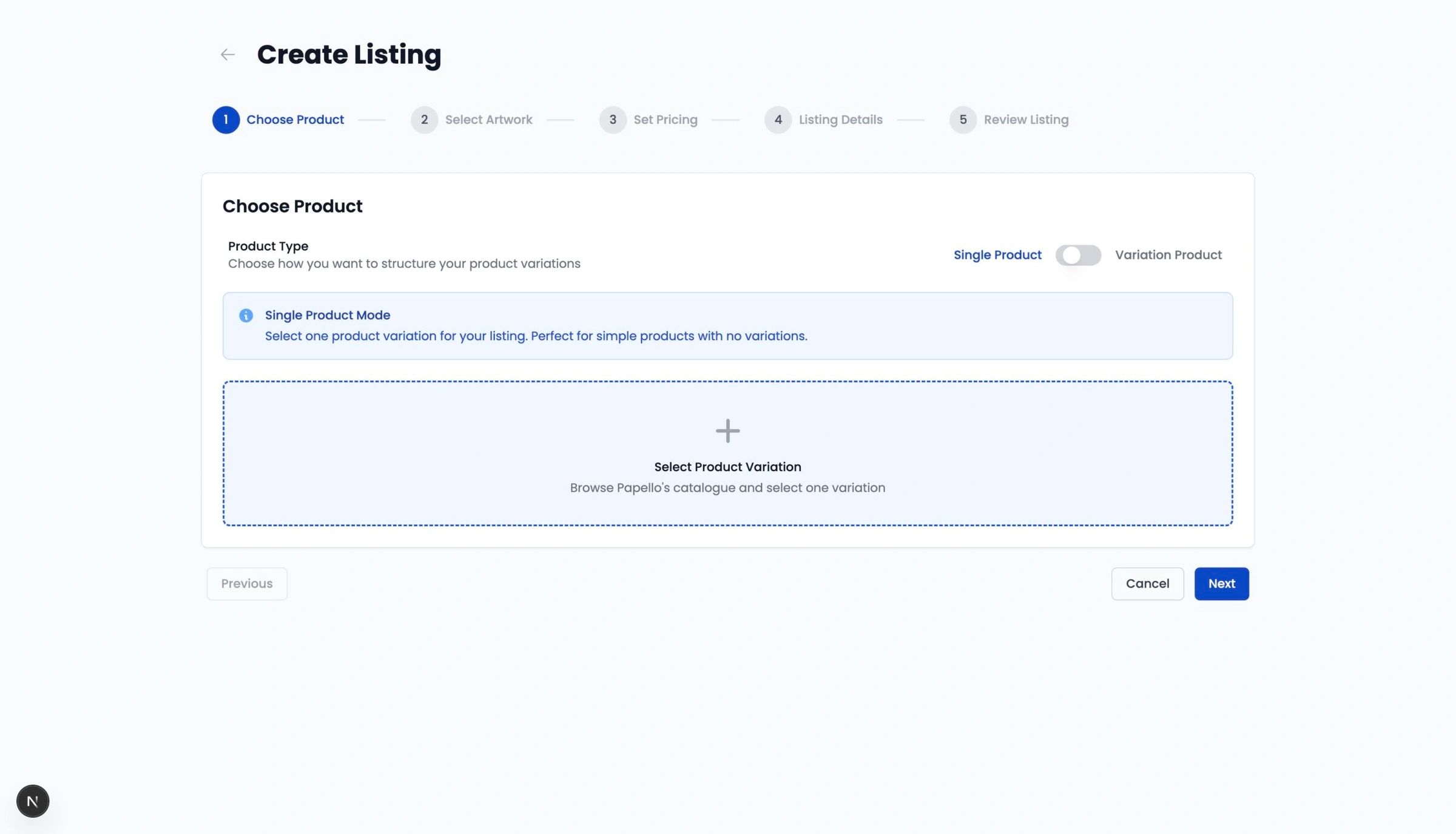
Task: Click the step 4 Listing Details circle
Action: point(778,120)
